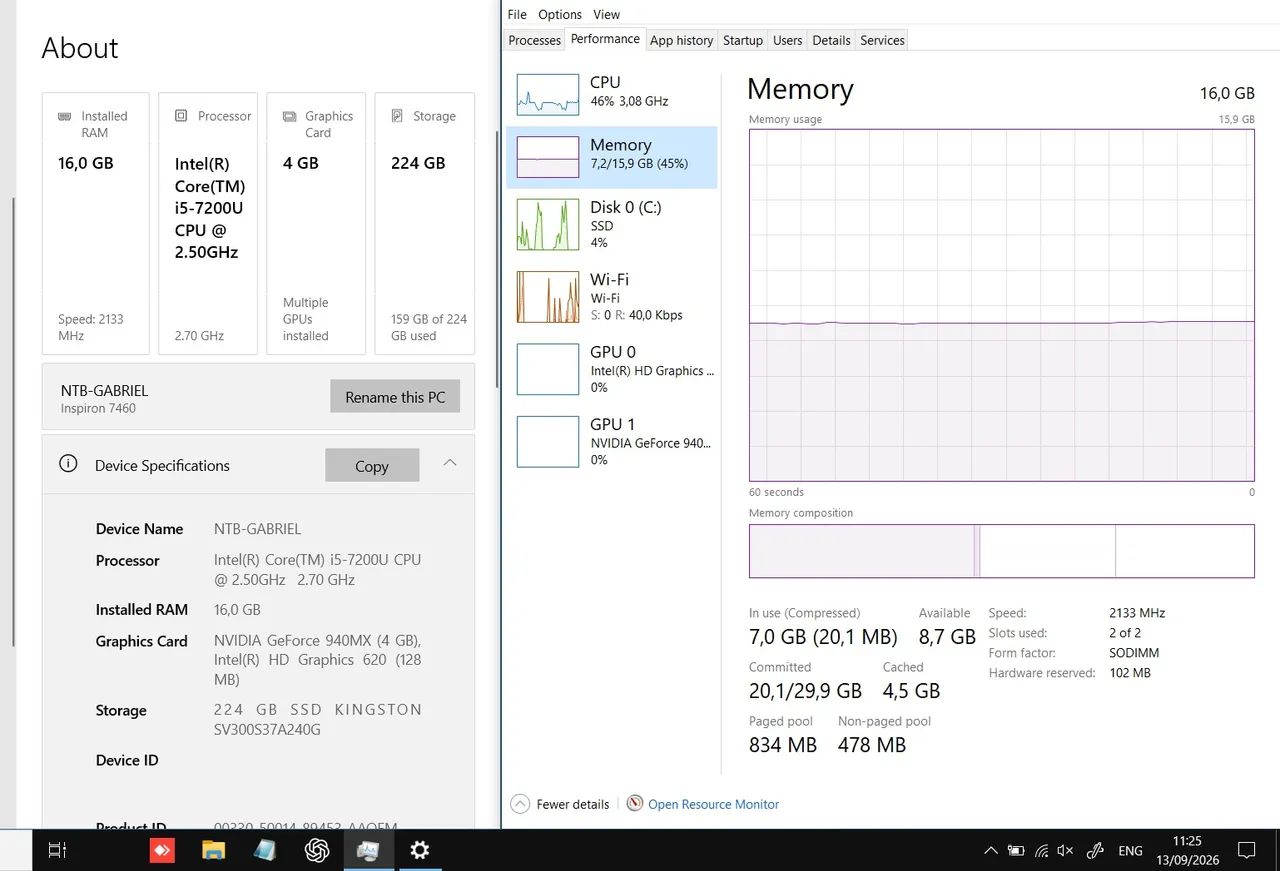Show GPU 1 NVIDIA GeForce performance
This screenshot has width=1280, height=871.
tap(611, 441)
